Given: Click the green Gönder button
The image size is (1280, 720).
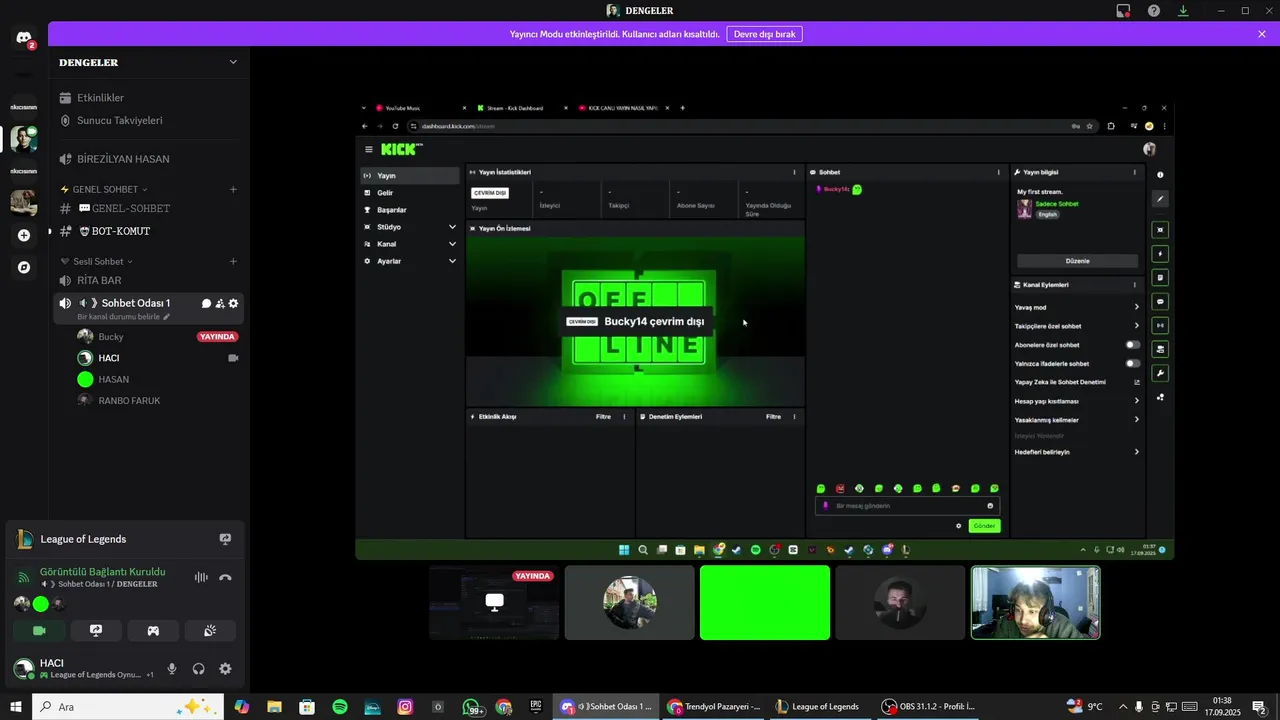Looking at the screenshot, I should [984, 526].
